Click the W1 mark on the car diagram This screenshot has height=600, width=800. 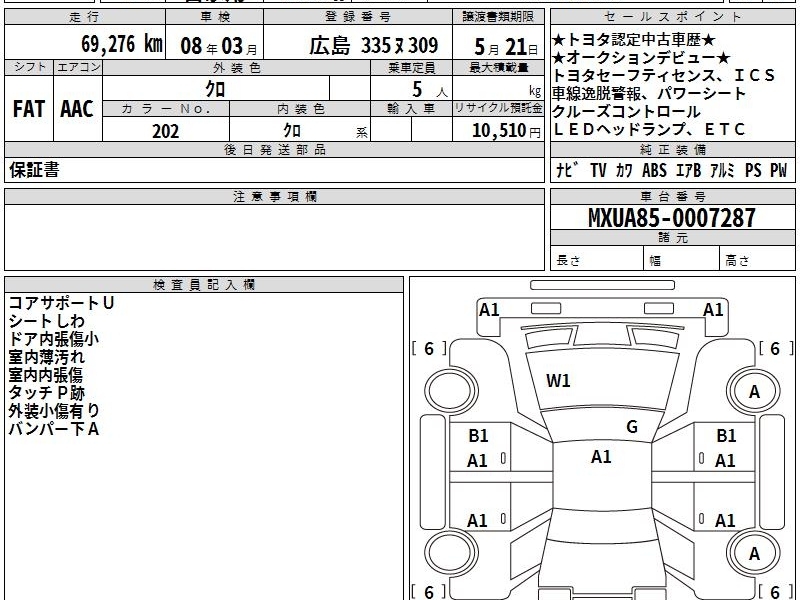[x=558, y=381]
